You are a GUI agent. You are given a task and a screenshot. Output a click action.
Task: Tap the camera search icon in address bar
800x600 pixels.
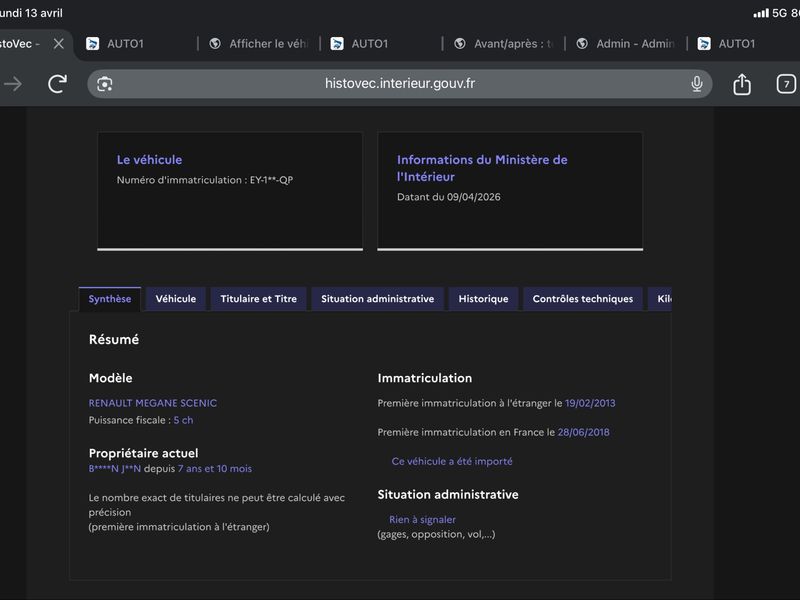105,84
